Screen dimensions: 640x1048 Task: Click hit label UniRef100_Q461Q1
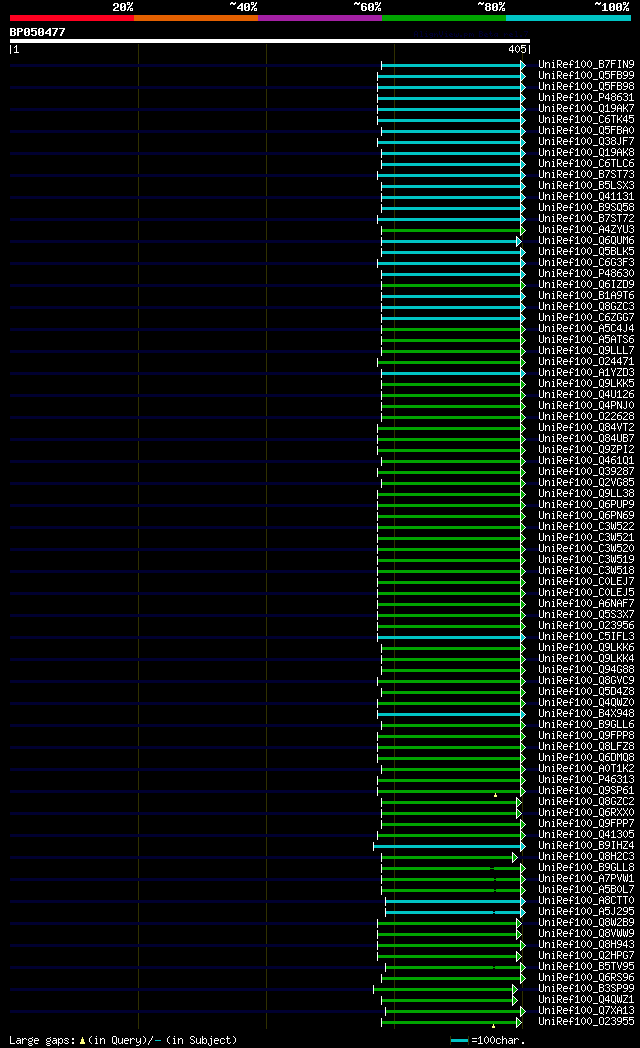coord(587,461)
